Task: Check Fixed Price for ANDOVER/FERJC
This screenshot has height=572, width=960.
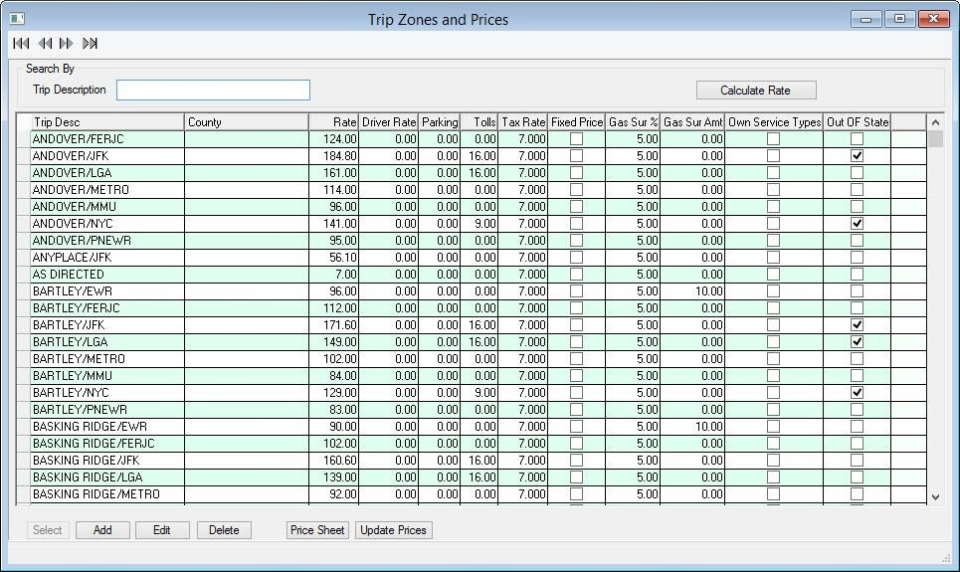Action: (x=576, y=139)
